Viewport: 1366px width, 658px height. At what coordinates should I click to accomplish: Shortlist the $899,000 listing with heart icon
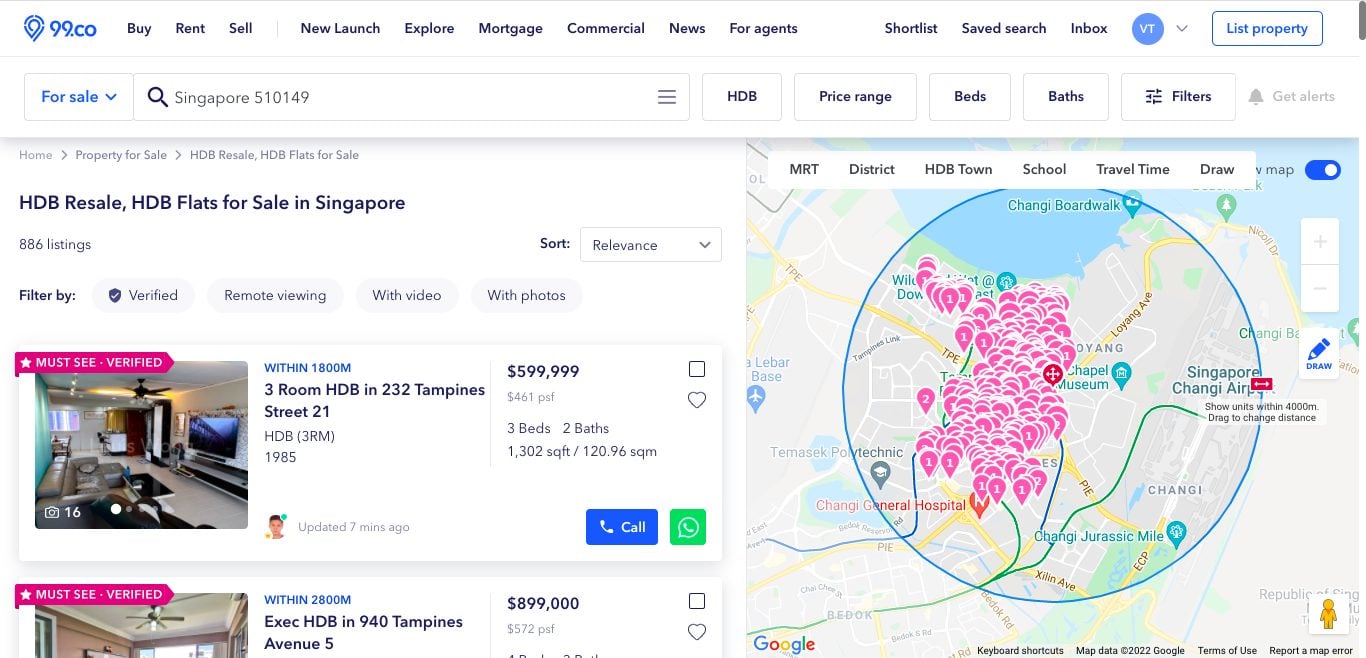697,632
